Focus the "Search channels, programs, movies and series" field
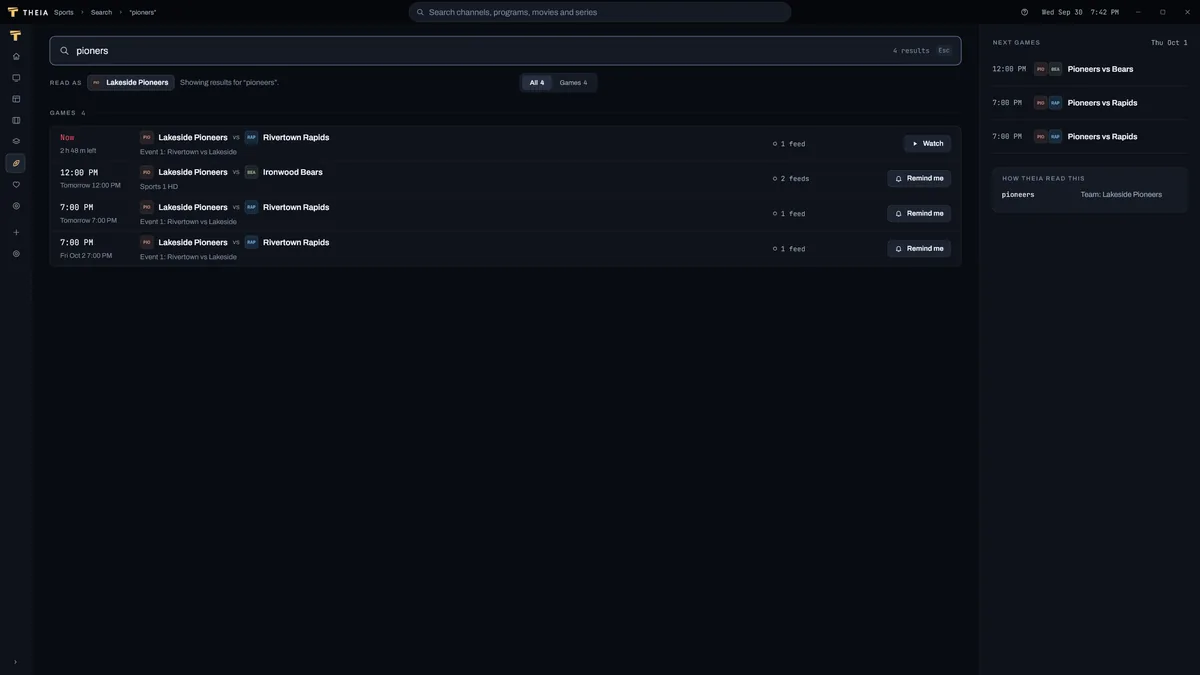This screenshot has height=675, width=1200. [600, 12]
